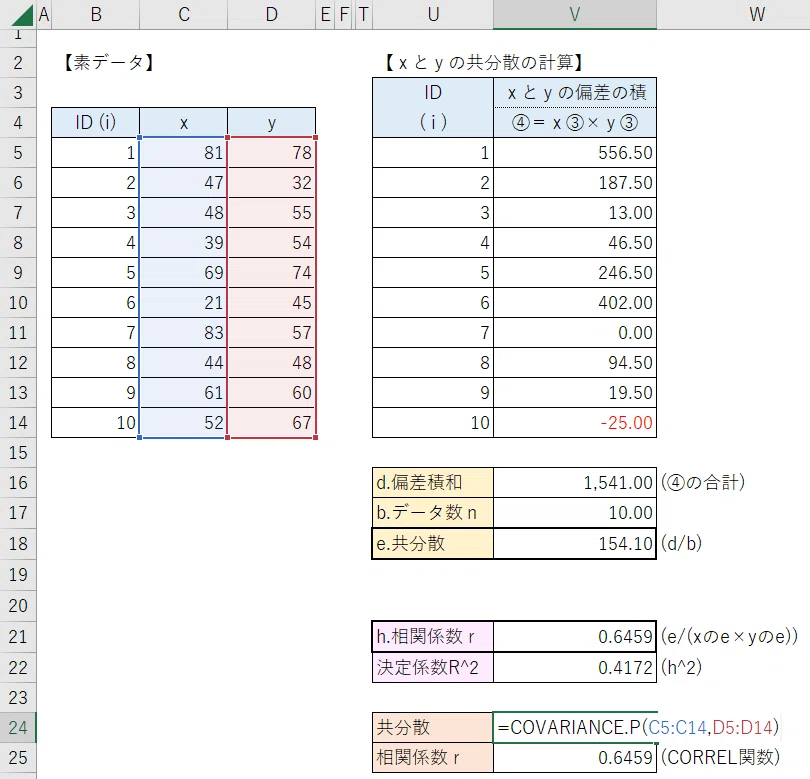The width and height of the screenshot is (810, 779).
Task: Select deviation product 94.50
Action: click(x=575, y=362)
